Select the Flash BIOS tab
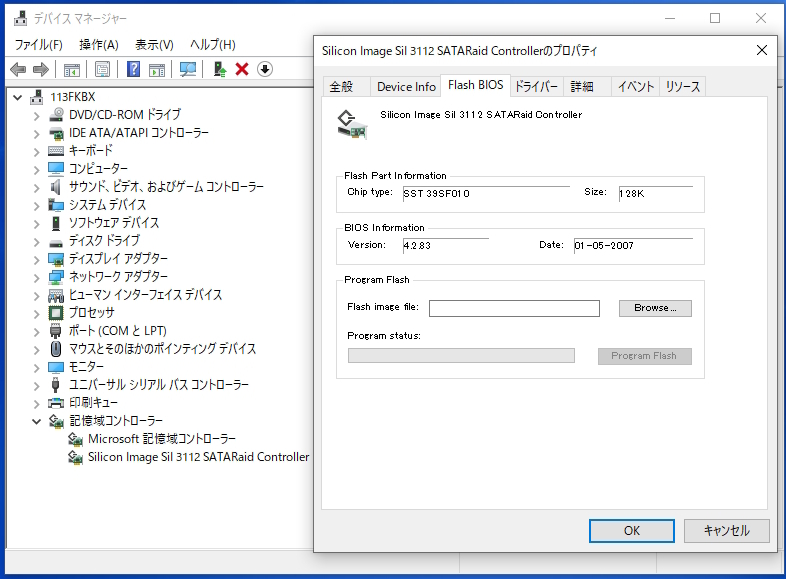786x579 pixels. tap(475, 85)
